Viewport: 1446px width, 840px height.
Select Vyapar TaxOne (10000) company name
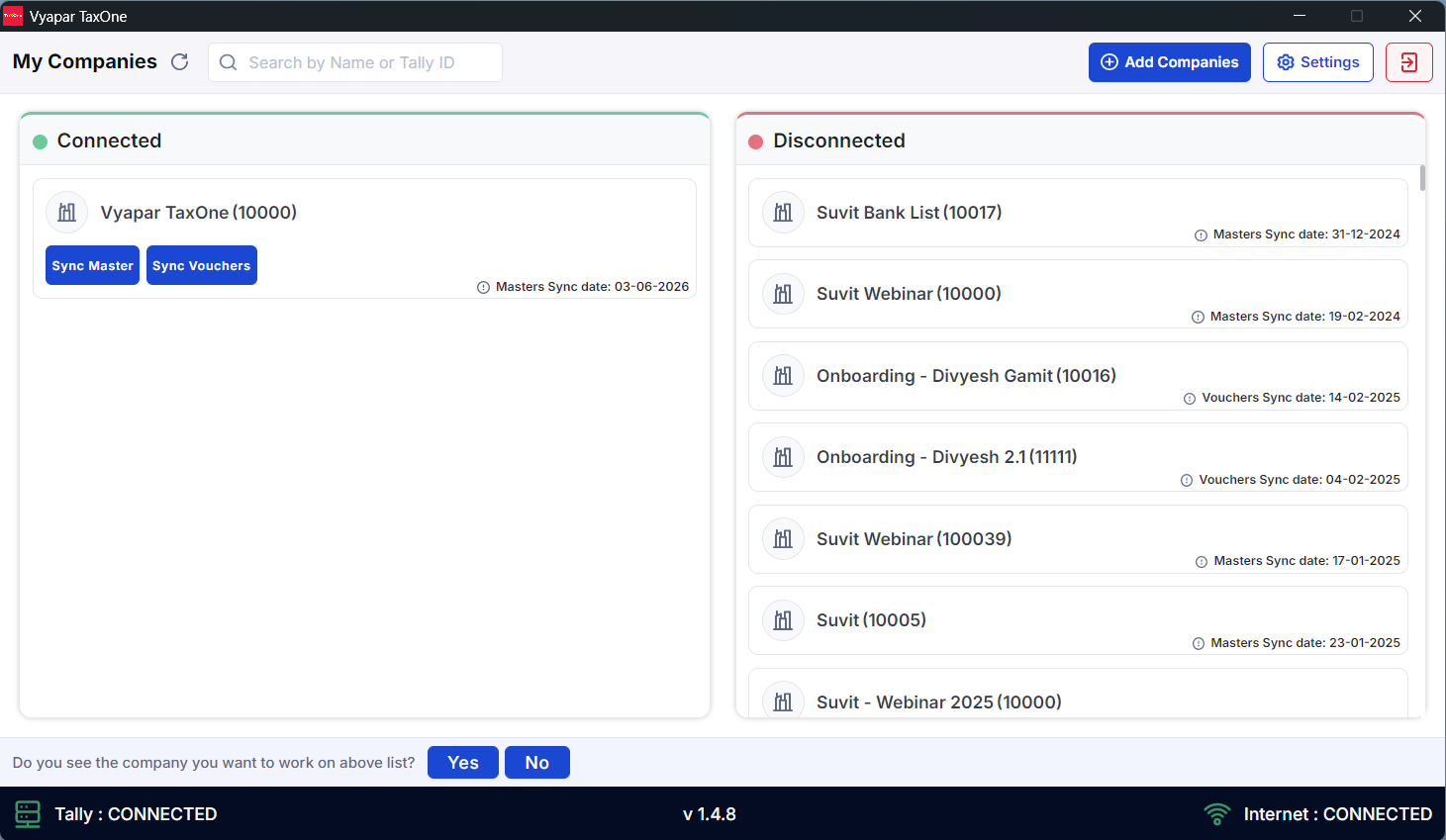click(198, 213)
